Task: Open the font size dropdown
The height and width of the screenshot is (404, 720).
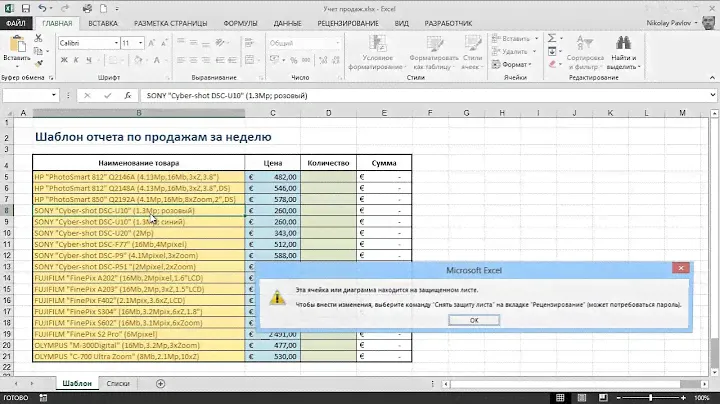Action: coord(142,44)
